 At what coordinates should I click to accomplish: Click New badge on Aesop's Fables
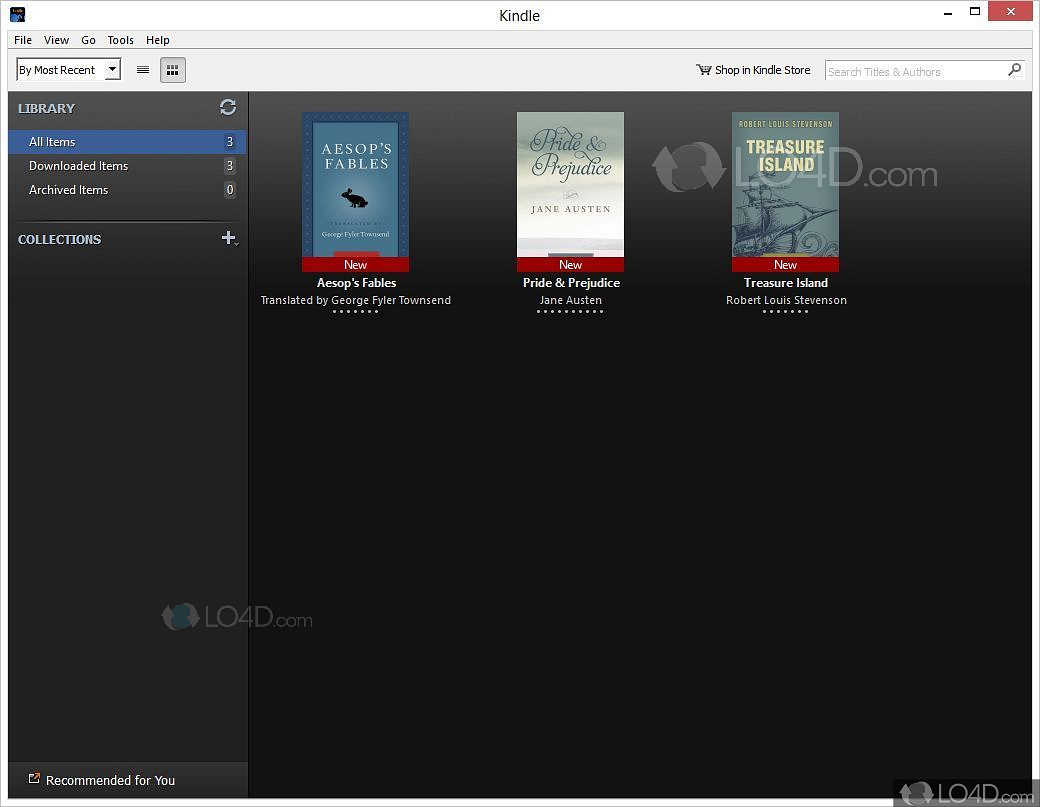point(356,265)
